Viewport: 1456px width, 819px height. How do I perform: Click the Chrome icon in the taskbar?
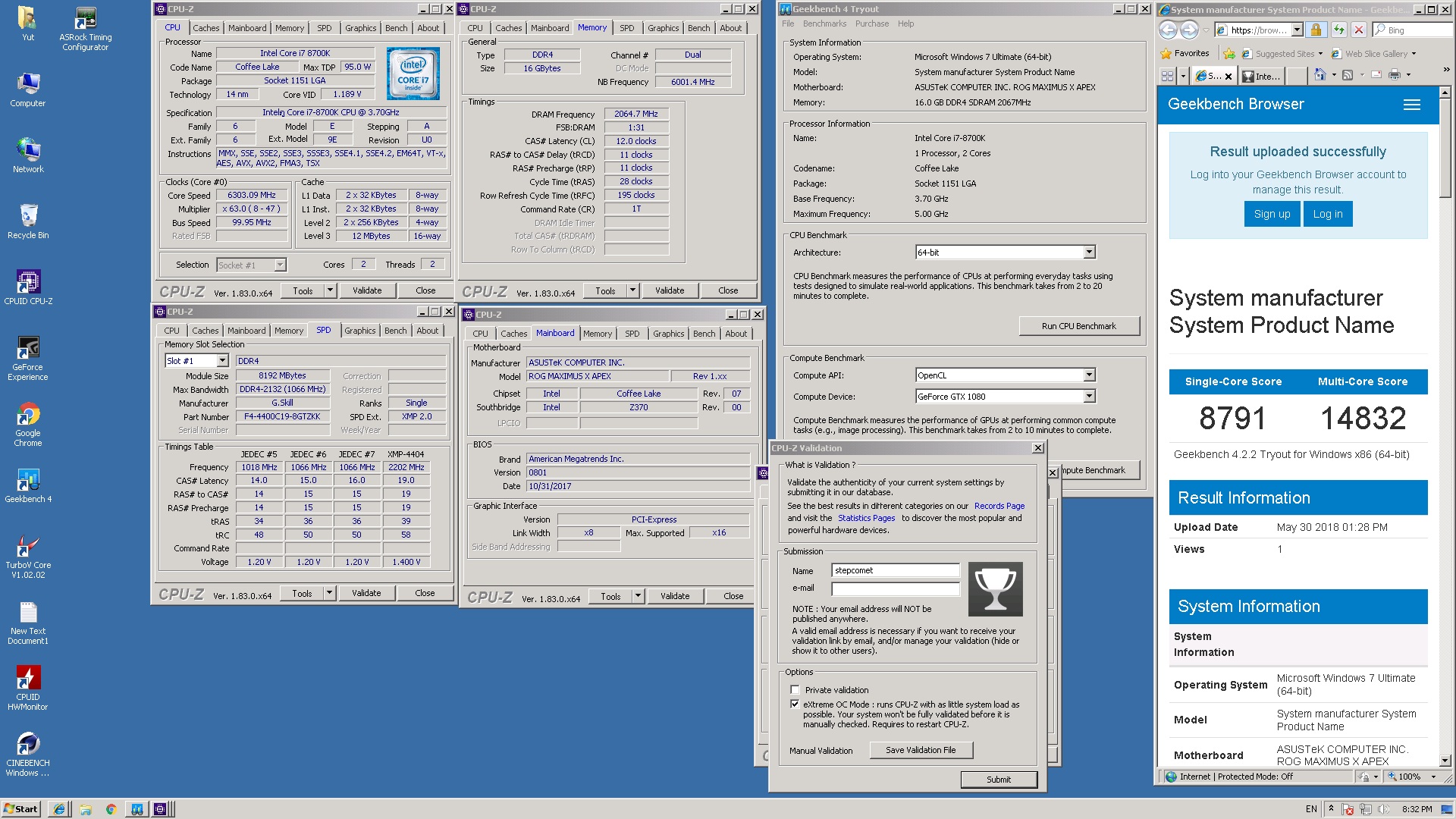click(x=111, y=809)
